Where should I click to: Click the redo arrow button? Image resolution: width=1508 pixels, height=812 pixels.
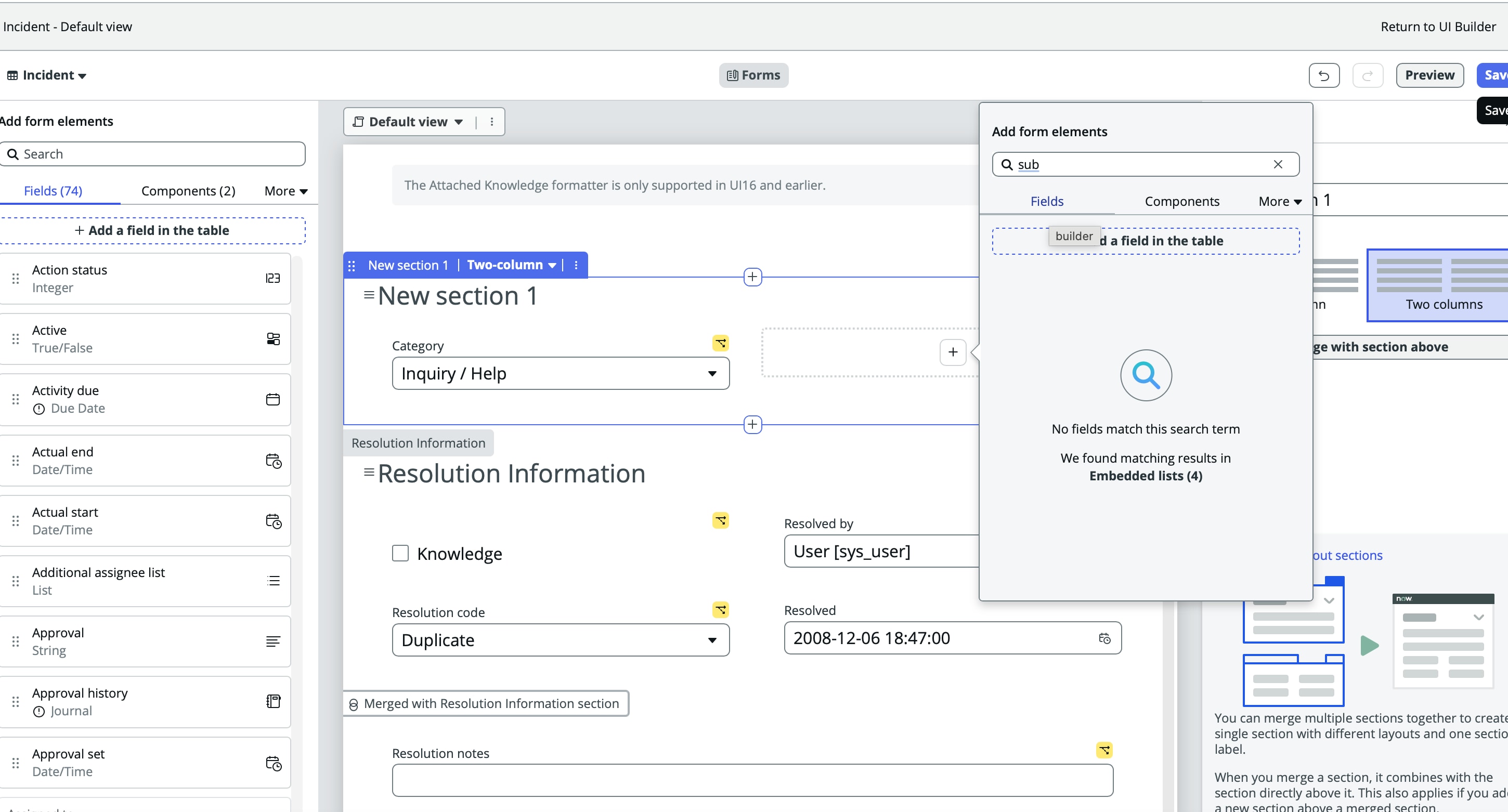coord(1368,75)
